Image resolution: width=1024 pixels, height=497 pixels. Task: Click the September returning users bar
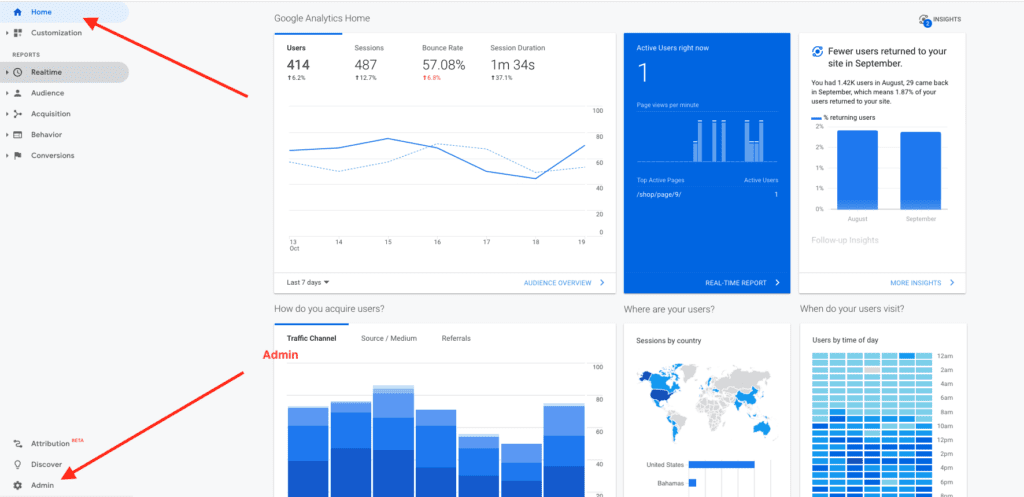tap(920, 170)
